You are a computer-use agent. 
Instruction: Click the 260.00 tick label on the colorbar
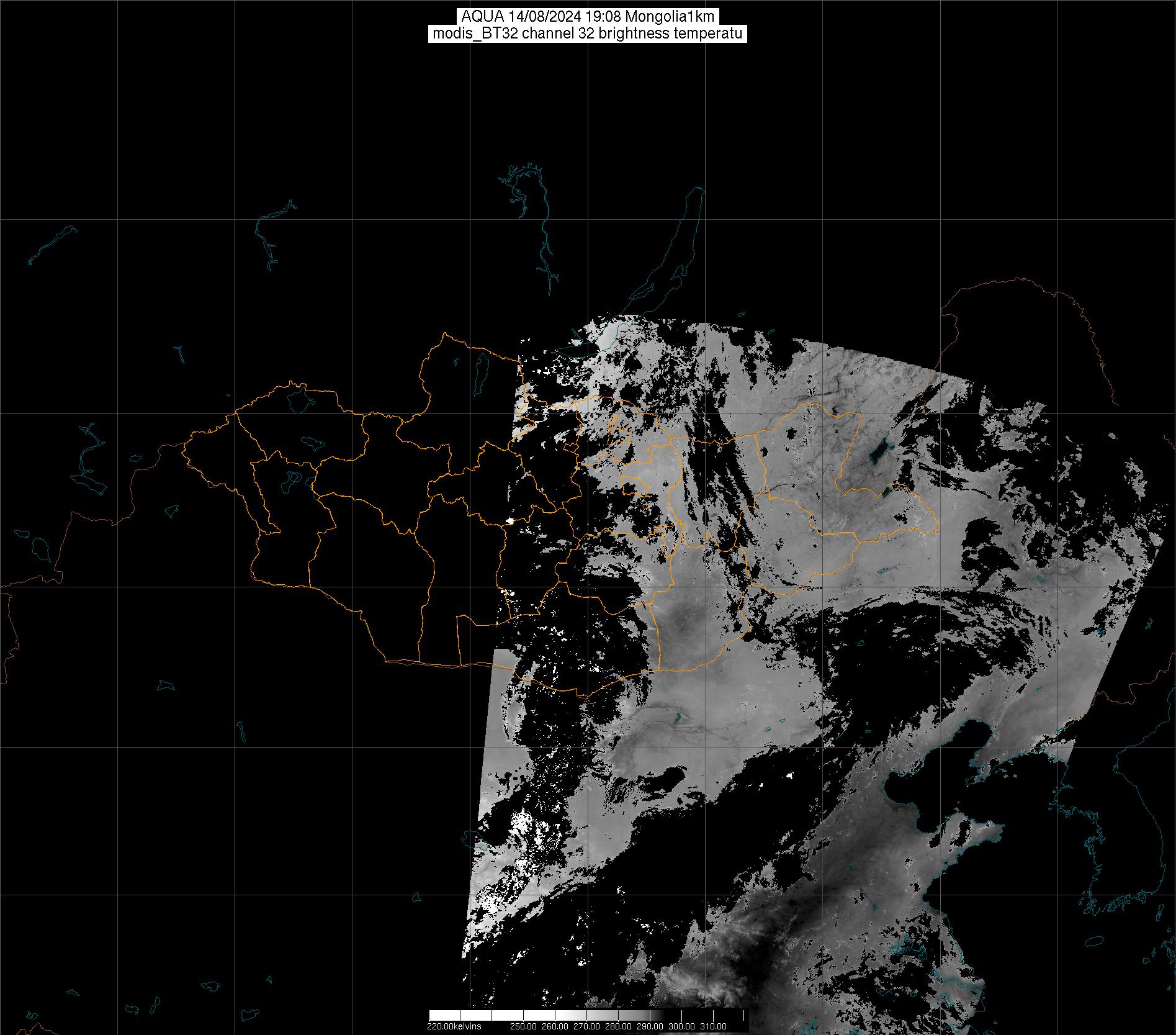tap(554, 1027)
